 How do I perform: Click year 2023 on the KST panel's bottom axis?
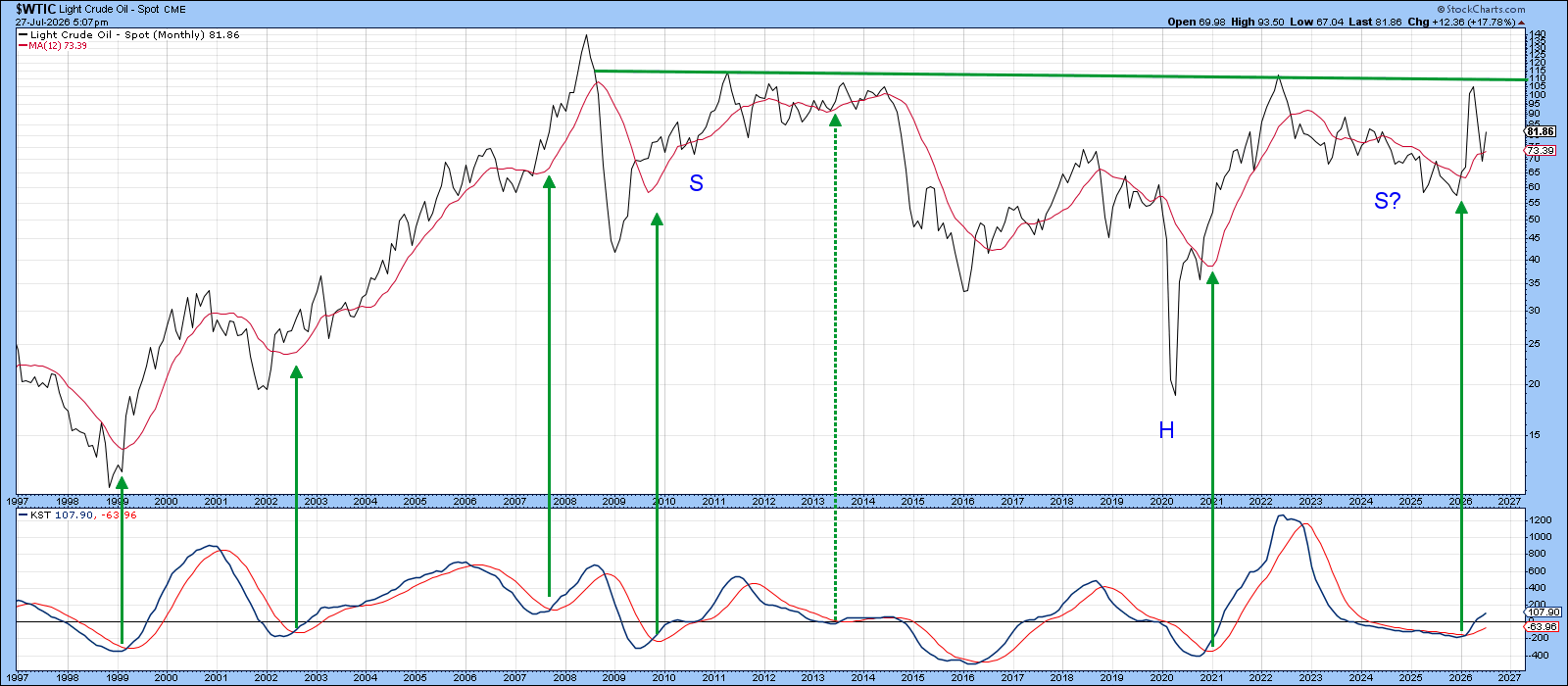[1311, 678]
